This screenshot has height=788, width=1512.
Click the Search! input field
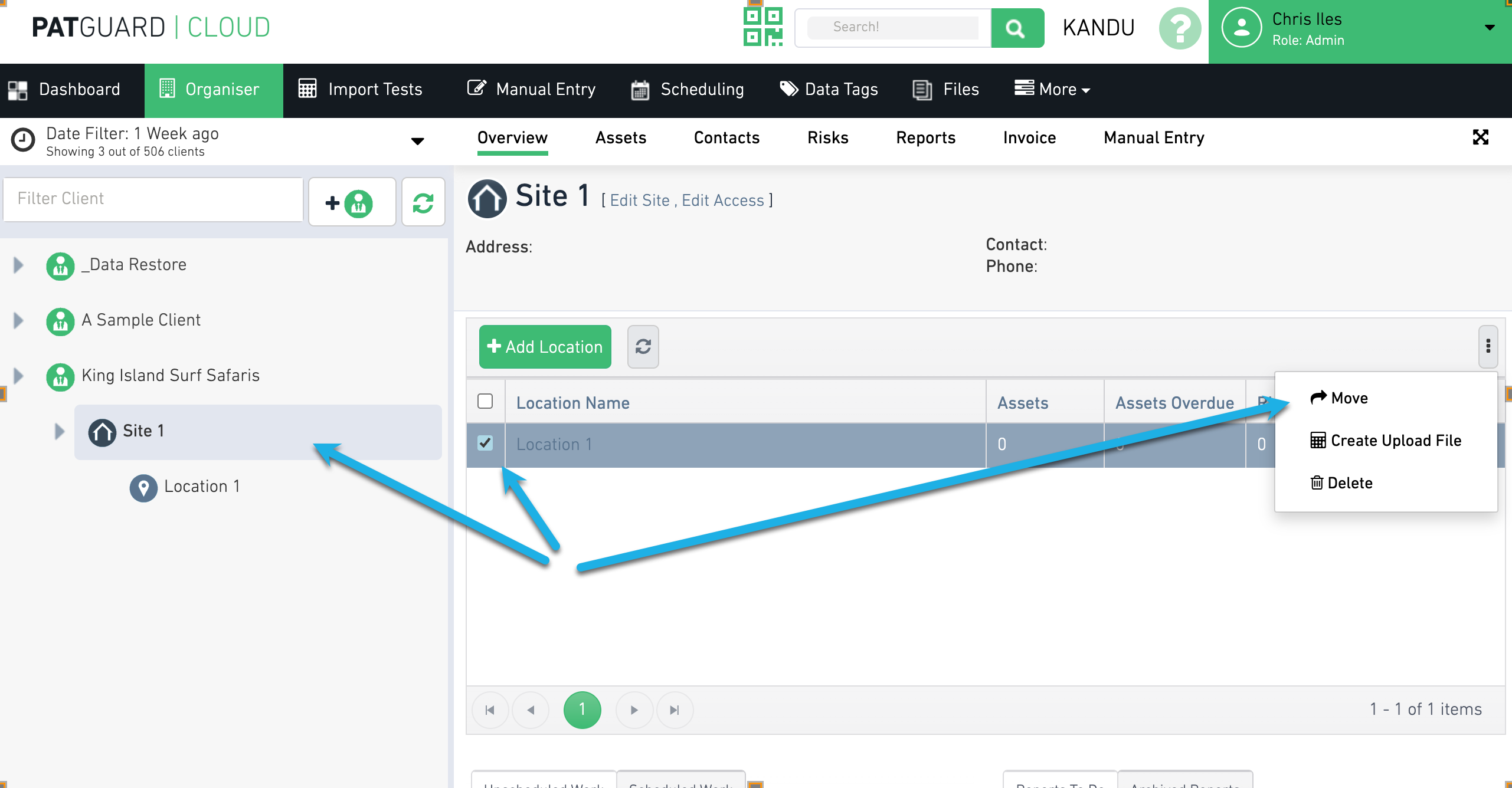coord(893,27)
